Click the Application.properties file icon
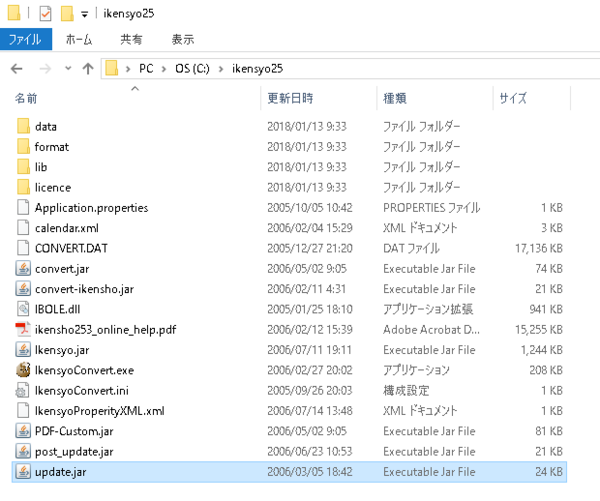Viewport: 600px width, 501px height. tap(23, 207)
